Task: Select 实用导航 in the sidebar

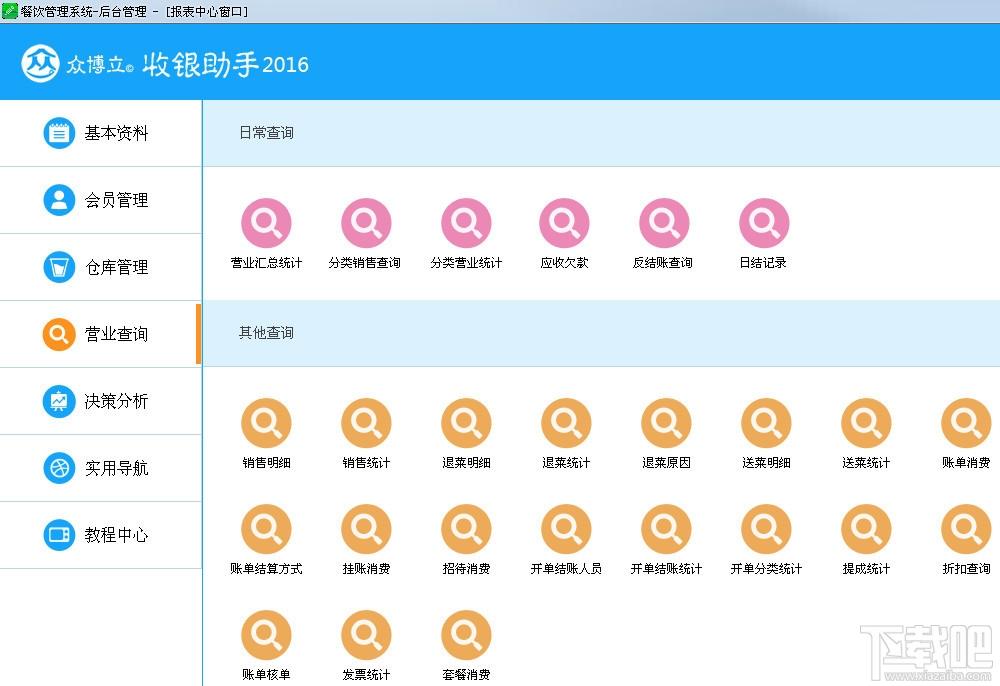Action: click(x=101, y=468)
